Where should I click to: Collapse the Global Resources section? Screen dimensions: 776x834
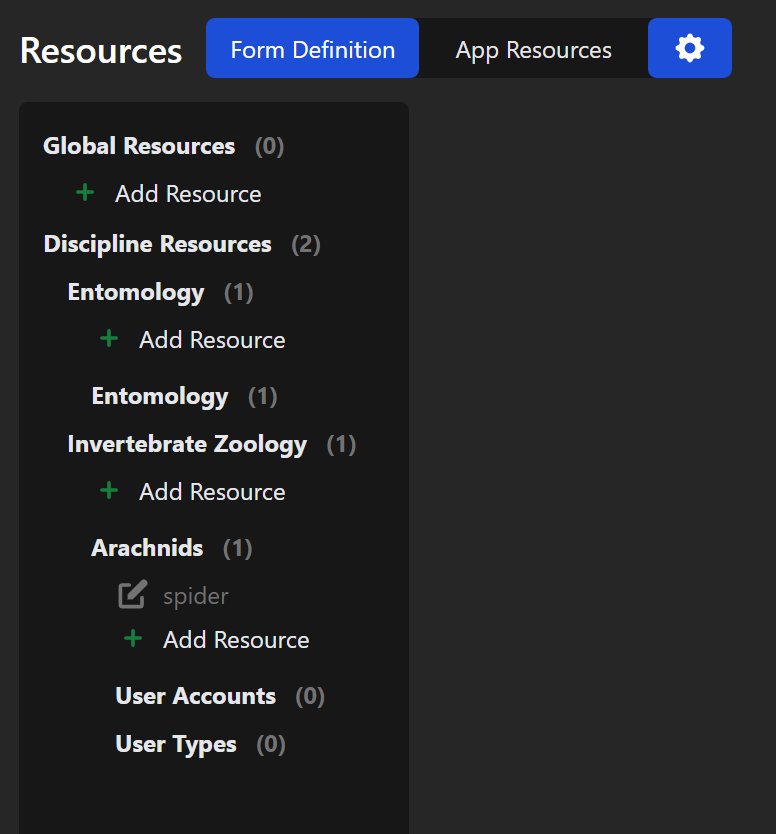164,146
